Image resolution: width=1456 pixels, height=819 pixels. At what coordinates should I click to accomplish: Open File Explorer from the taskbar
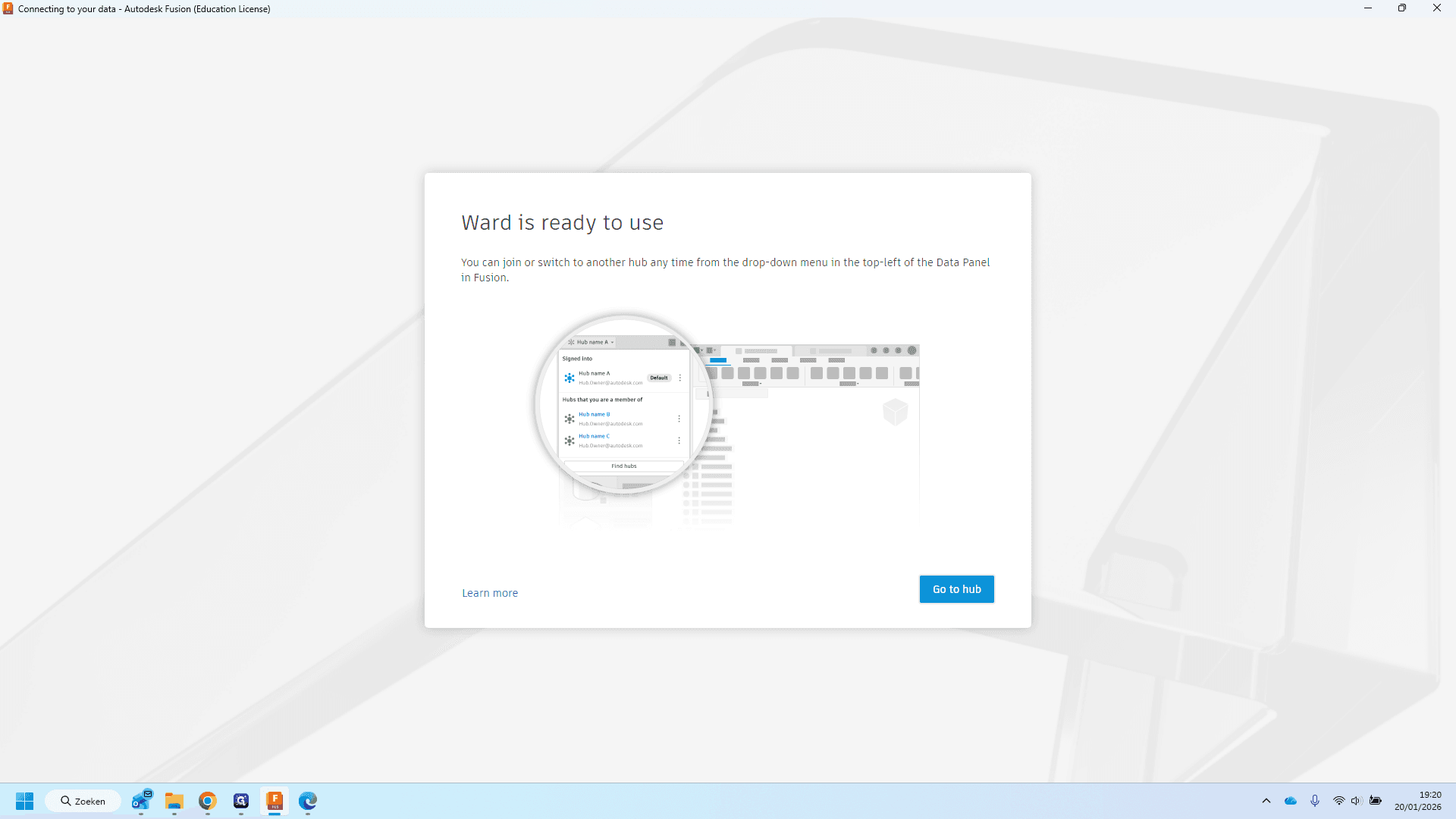click(x=174, y=801)
